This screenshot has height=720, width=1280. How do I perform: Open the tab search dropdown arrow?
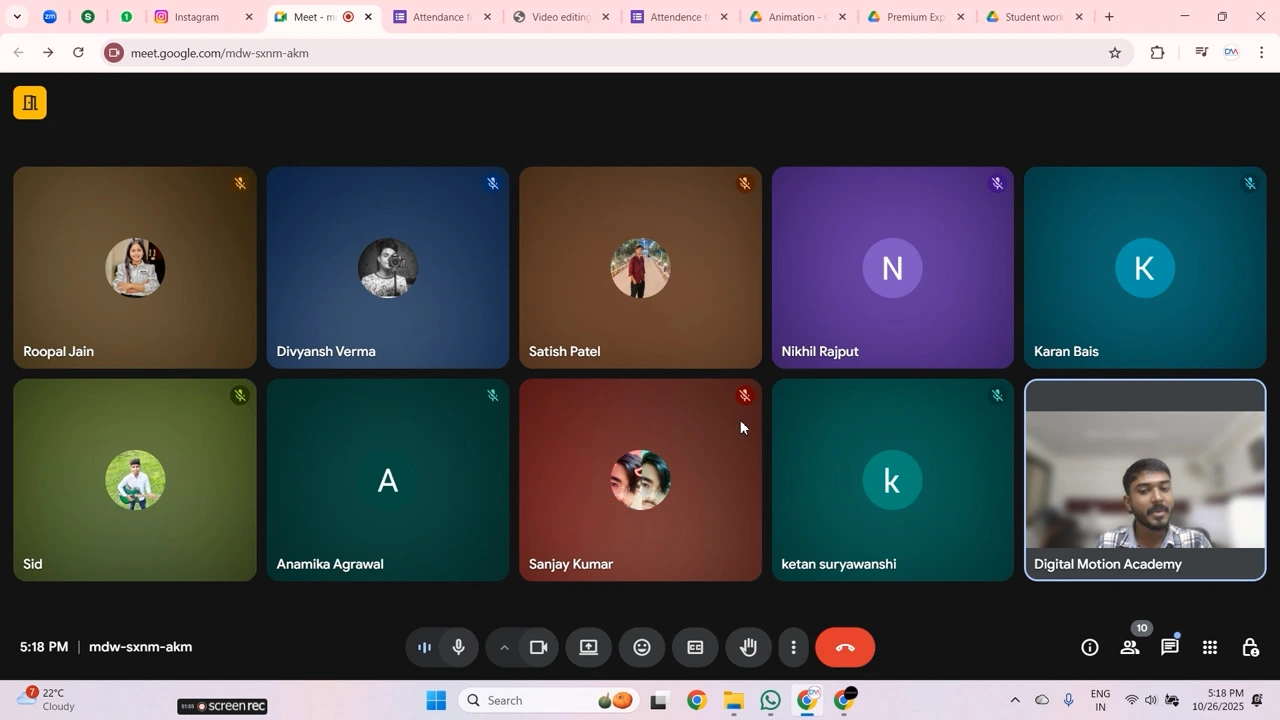(16, 17)
